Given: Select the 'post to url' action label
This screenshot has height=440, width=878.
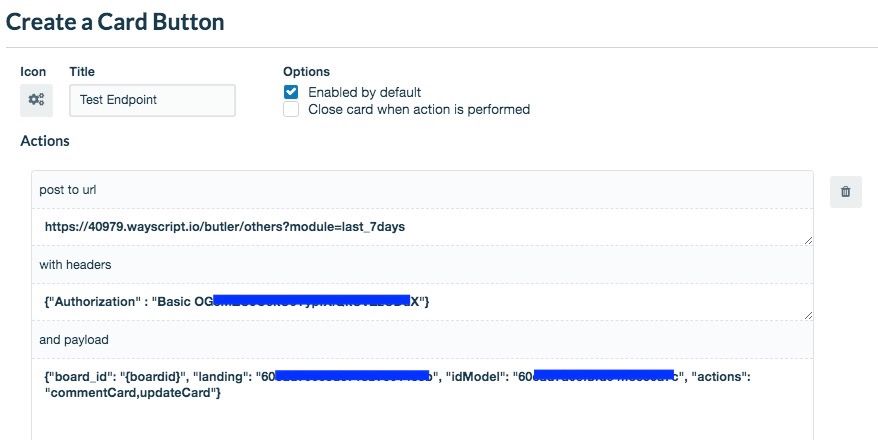Looking at the screenshot, I should coord(68,190).
